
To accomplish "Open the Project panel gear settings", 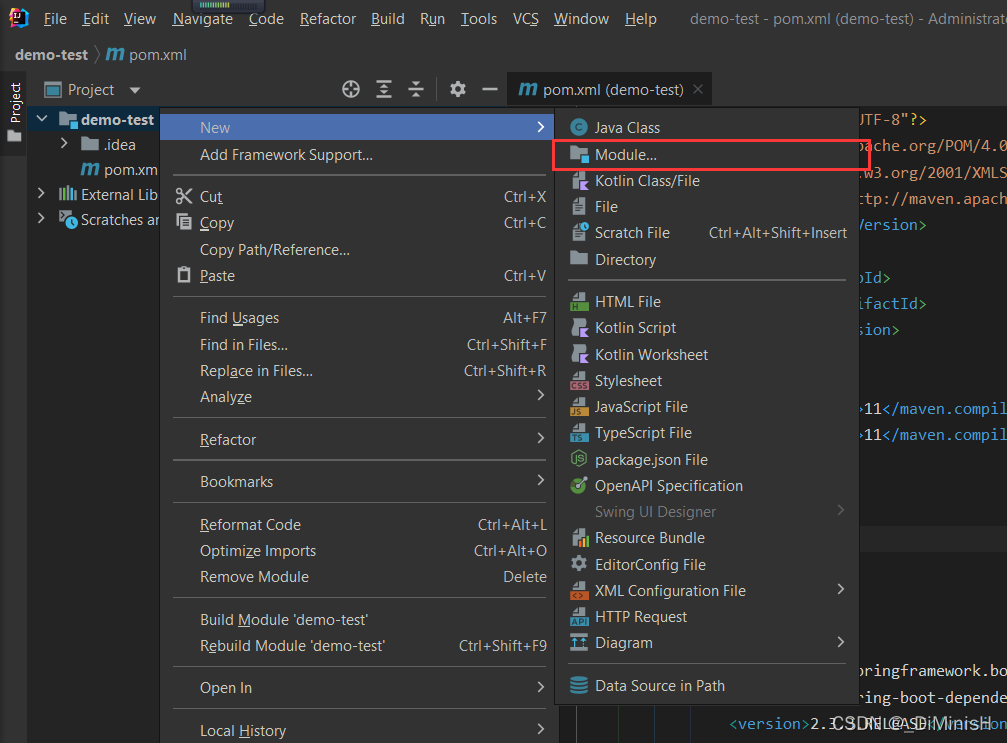I will click(457, 89).
